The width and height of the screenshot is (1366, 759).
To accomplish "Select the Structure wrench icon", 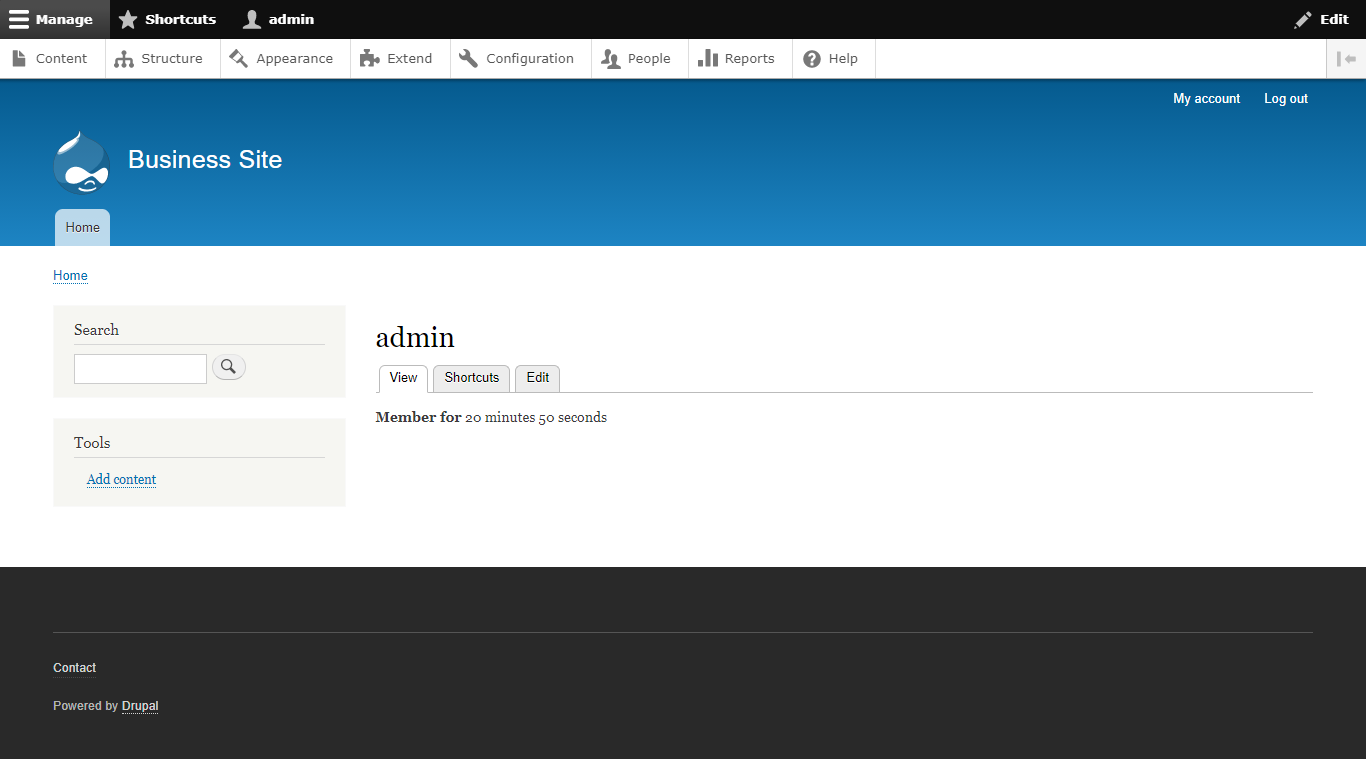I will click(x=122, y=58).
